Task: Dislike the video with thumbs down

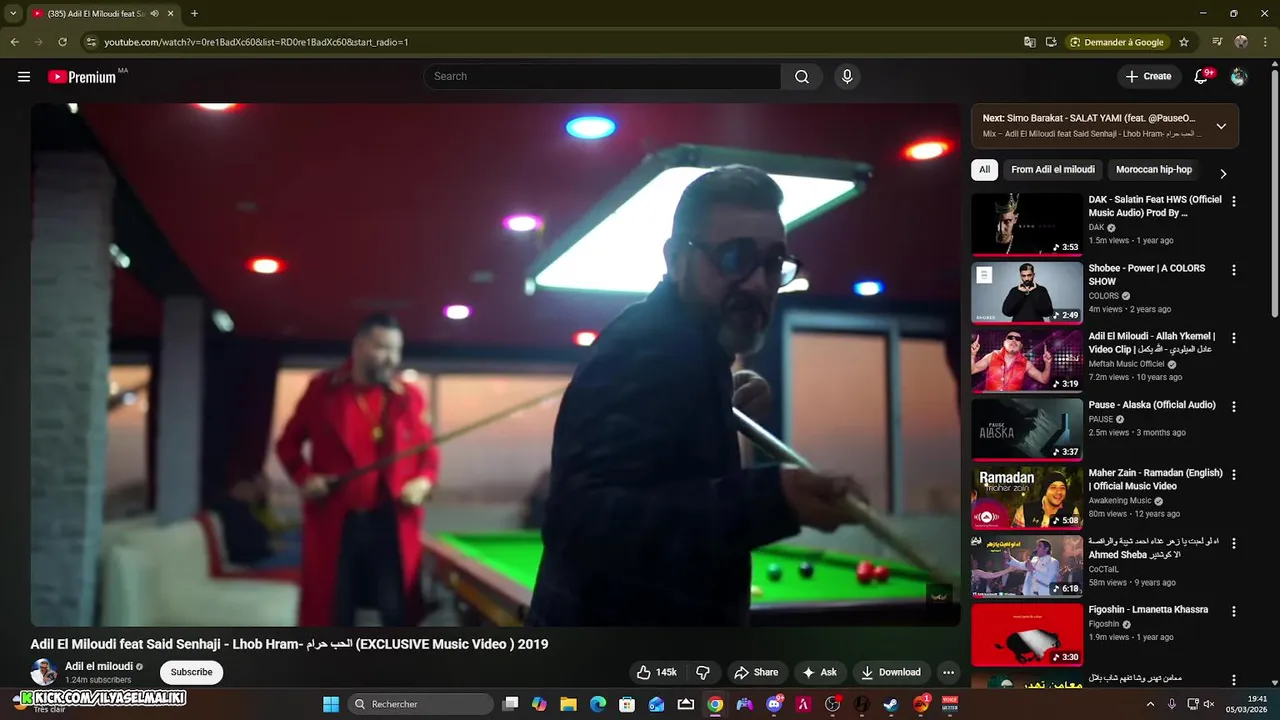Action: tap(703, 673)
